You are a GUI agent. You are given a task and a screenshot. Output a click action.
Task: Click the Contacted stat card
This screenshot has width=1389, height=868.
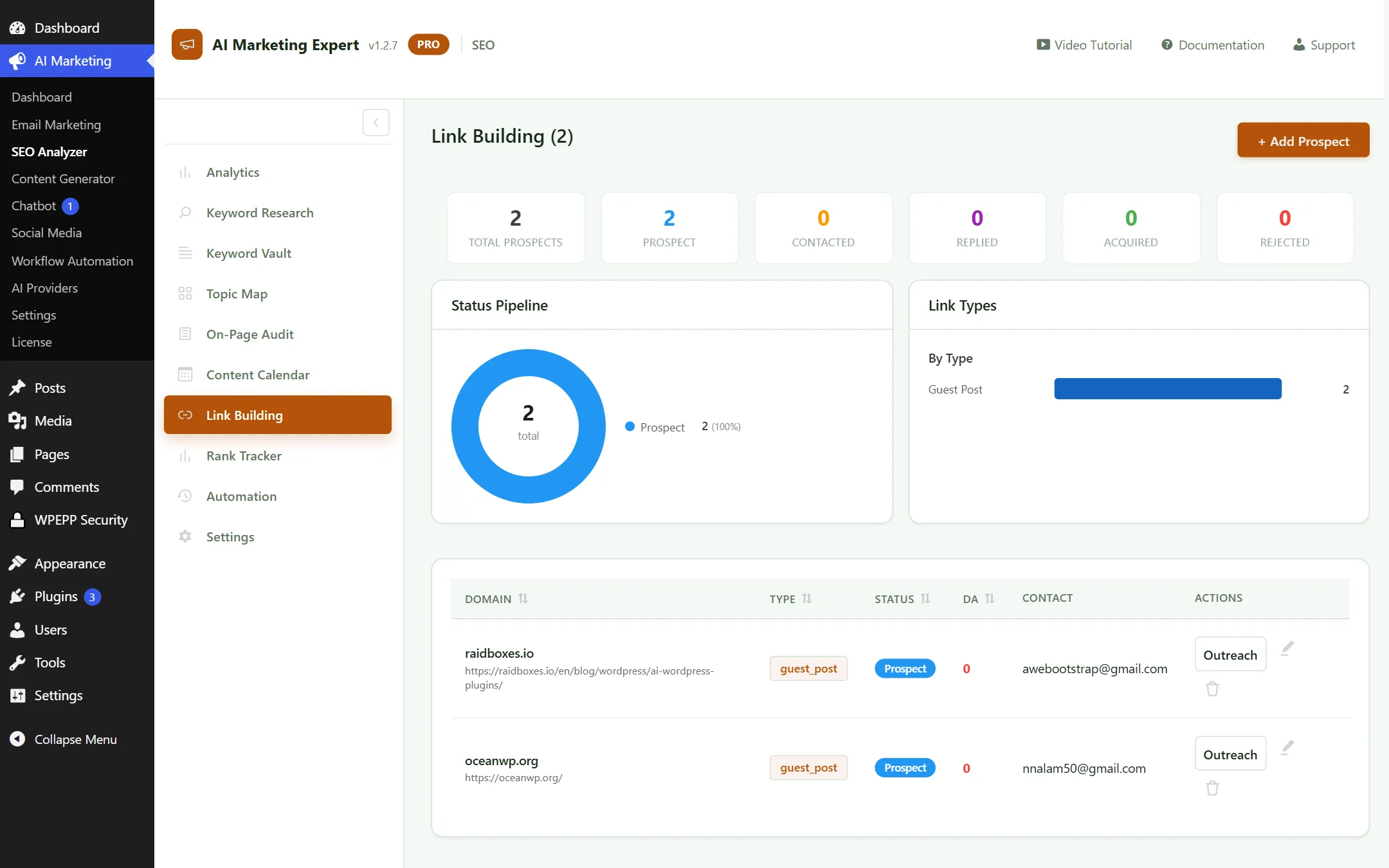click(x=823, y=228)
